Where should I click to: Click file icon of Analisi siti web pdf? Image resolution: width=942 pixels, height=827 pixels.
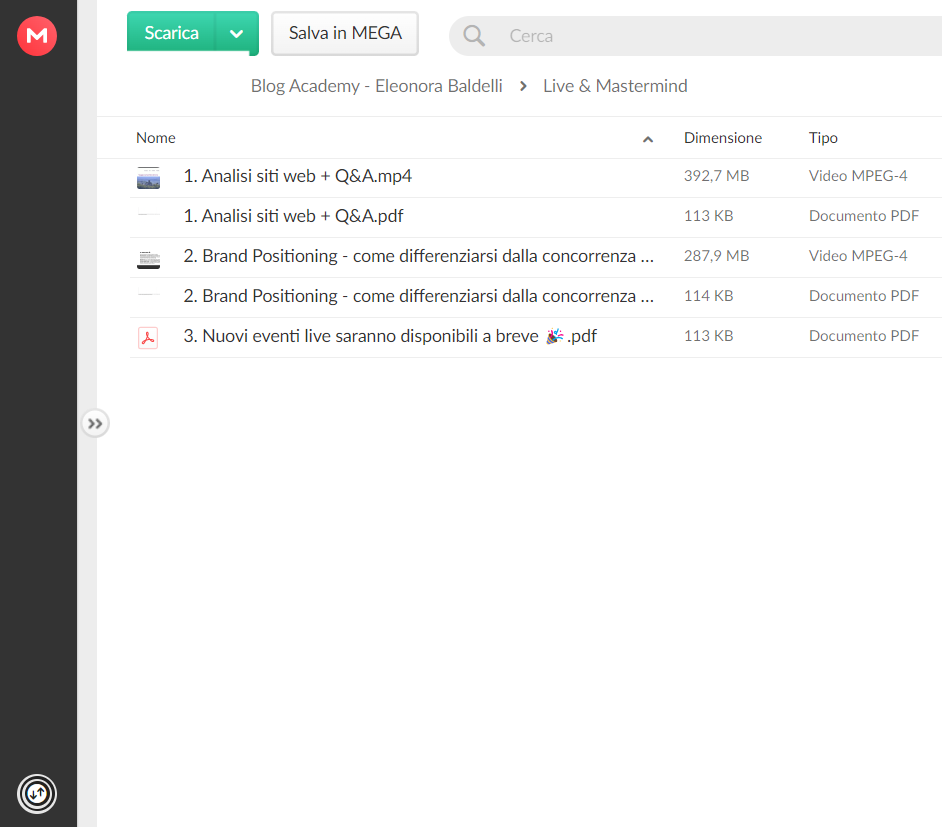click(148, 214)
